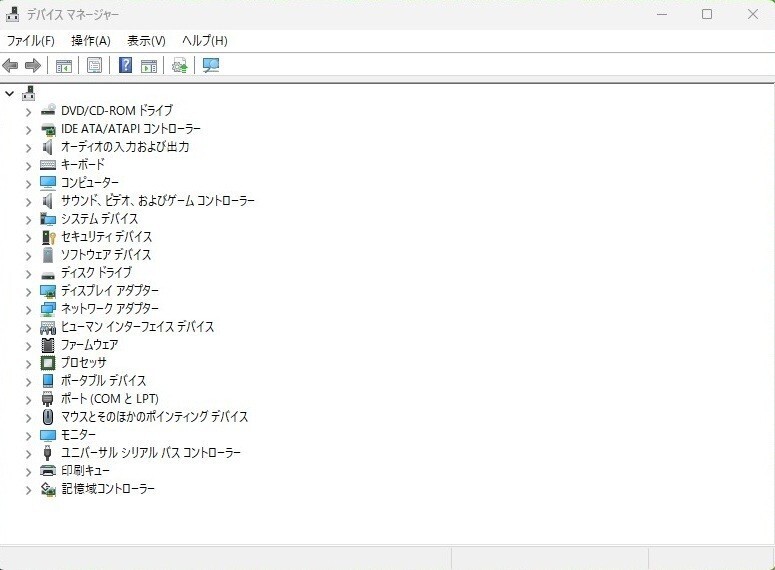Click the キーボード keyboard icon

point(48,165)
